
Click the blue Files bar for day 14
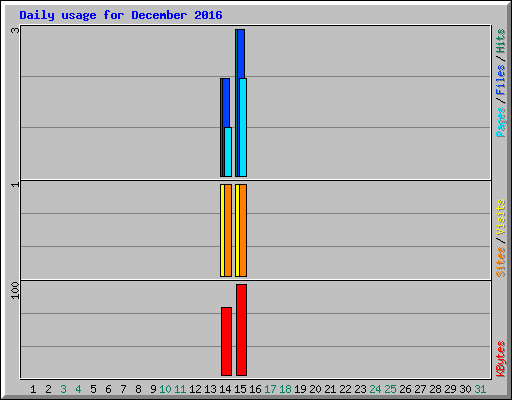tap(226, 103)
